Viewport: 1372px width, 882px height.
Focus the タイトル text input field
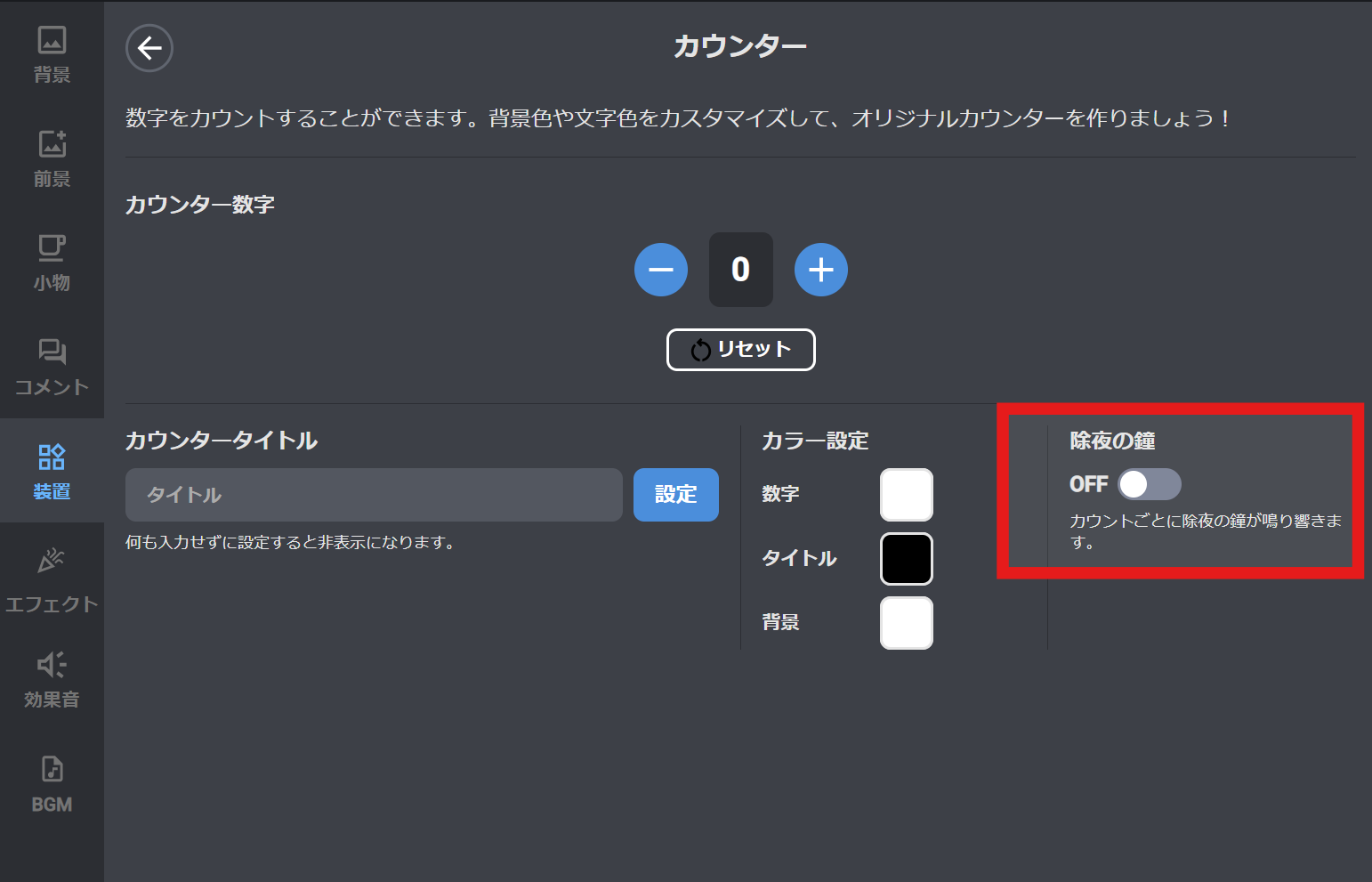374,495
